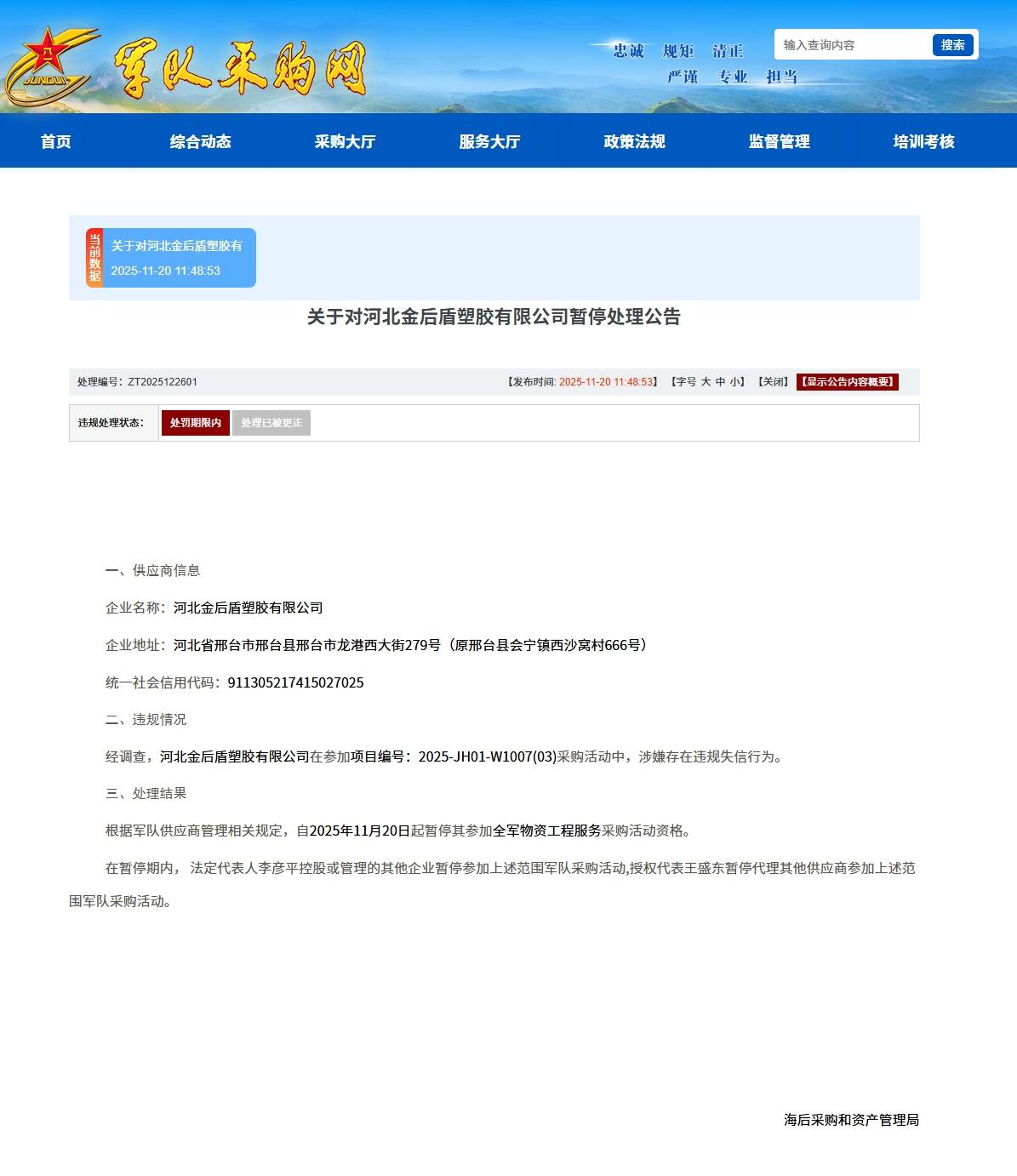
Task: Open the 首页 navigation menu
Action: [56, 141]
